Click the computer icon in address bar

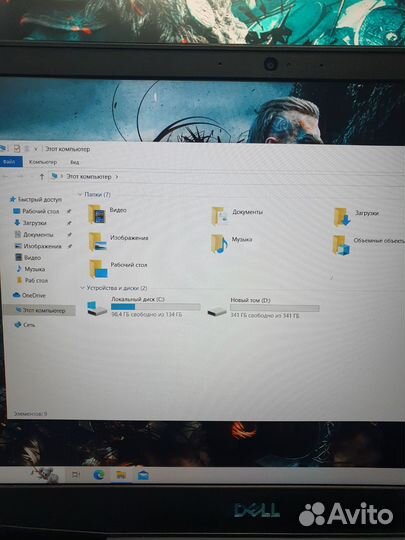(54, 176)
